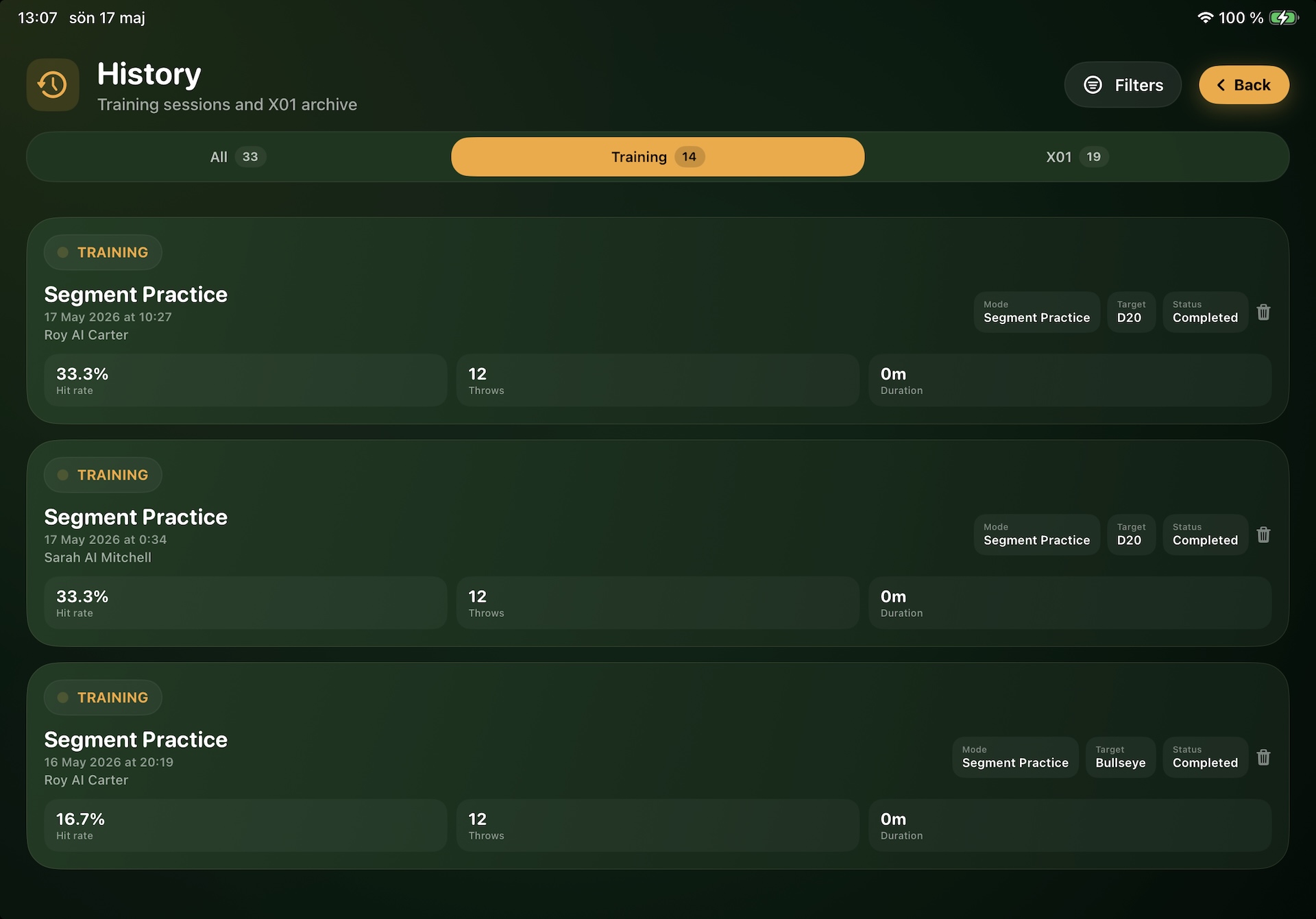
Task: Click Target D20 chip on Sarah's session
Action: [1131, 535]
